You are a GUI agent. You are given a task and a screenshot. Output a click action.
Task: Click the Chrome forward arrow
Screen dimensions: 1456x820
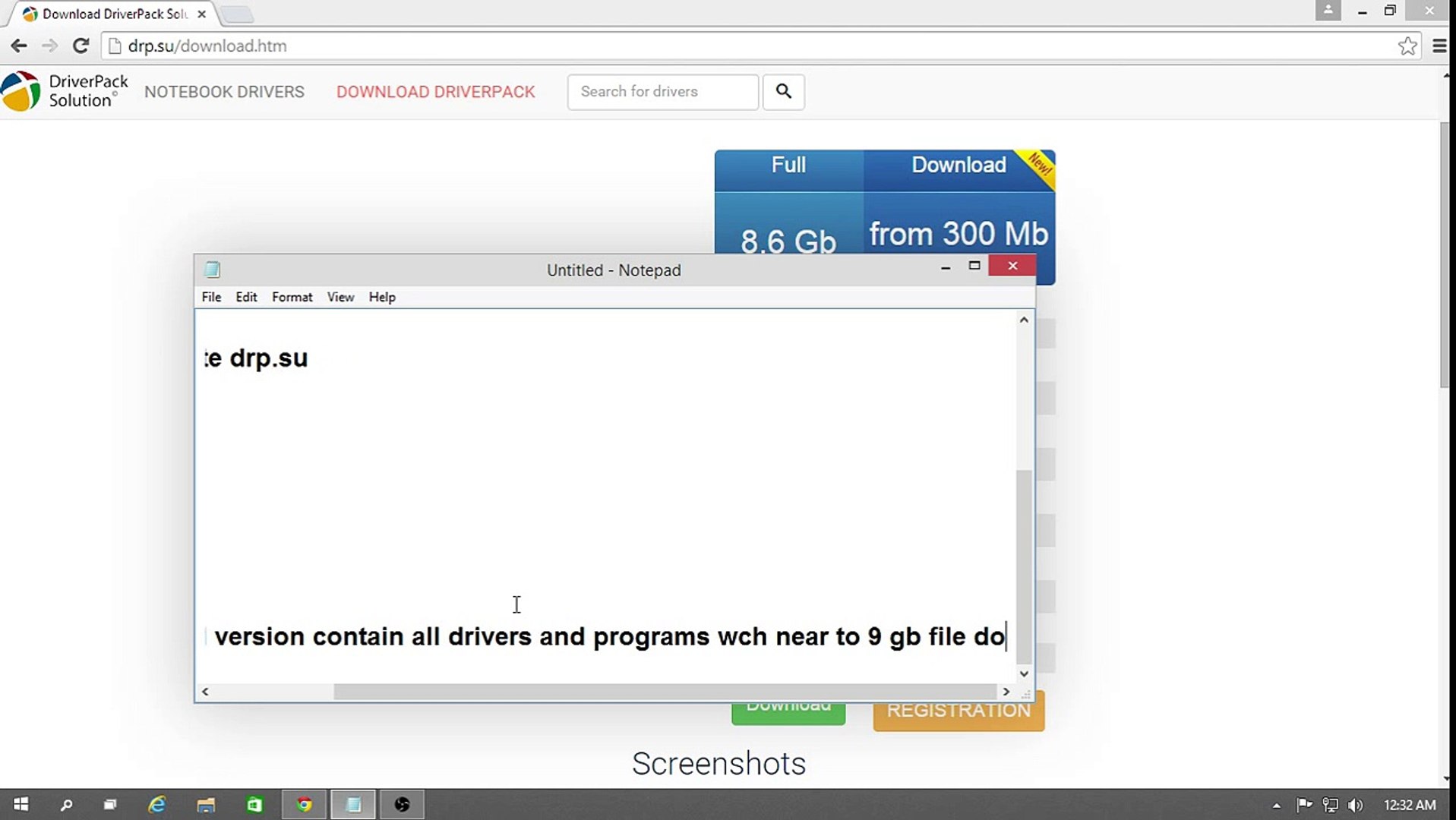pyautogui.click(x=50, y=46)
